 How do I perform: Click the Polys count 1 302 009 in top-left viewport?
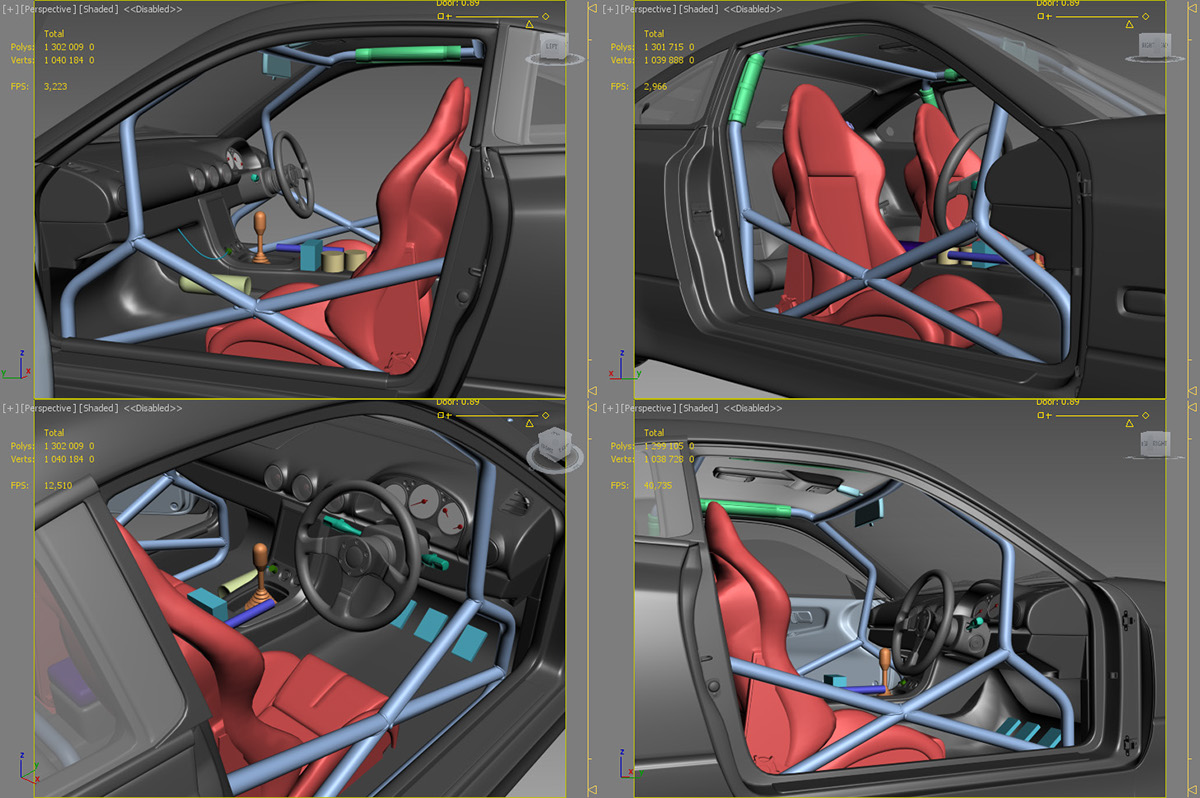[65, 47]
